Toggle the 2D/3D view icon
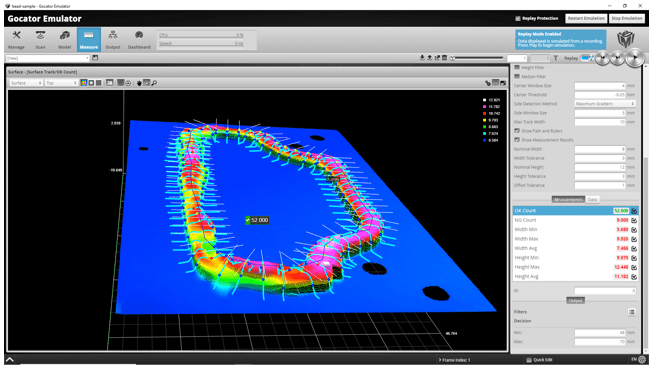654x369 pixels. [x=109, y=83]
